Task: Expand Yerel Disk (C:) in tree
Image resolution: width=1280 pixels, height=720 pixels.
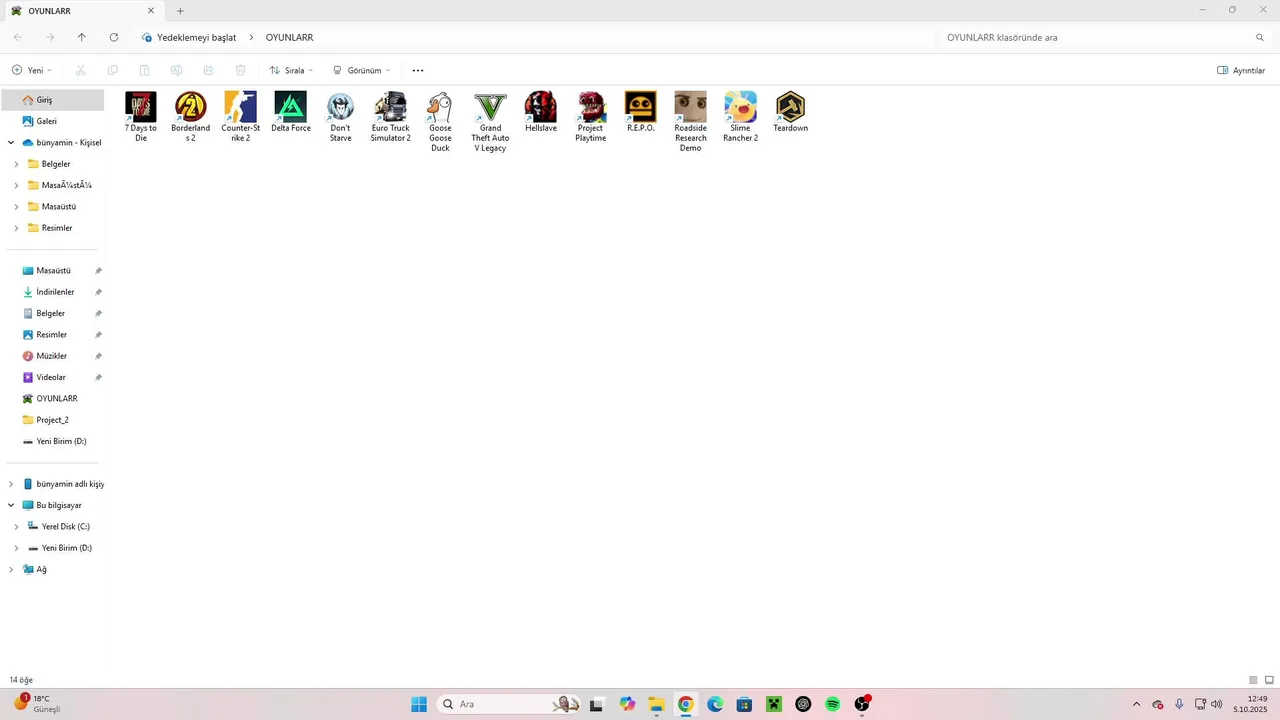Action: pos(16,527)
